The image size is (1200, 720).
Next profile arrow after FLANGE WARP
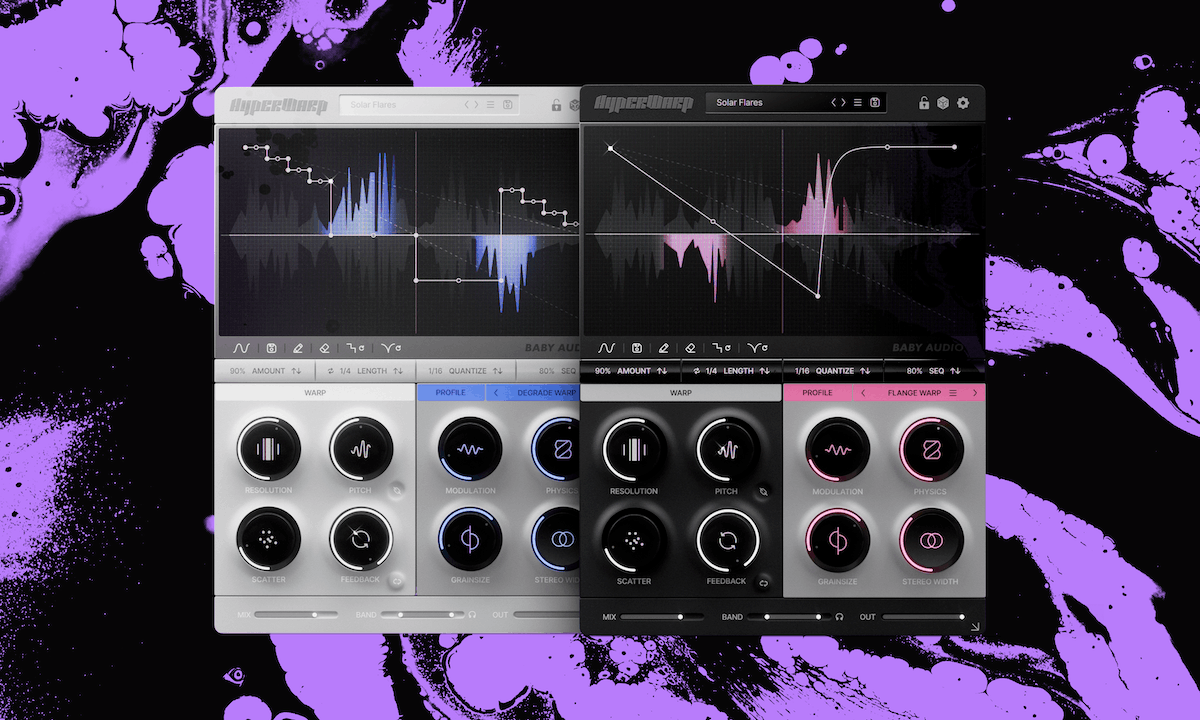coord(975,393)
